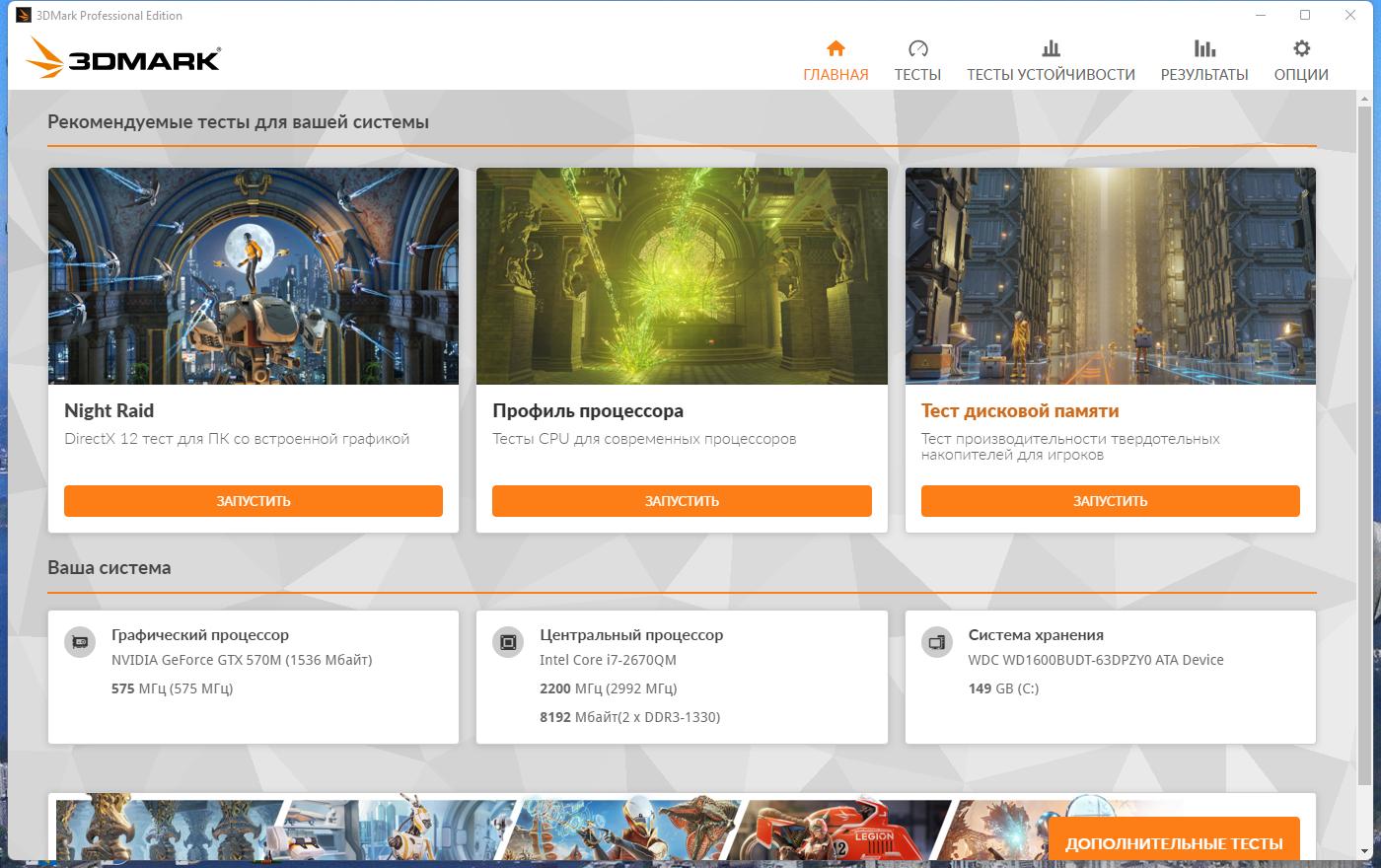Launch the Night Raid test with ЗАПУСТИТЬ

pyautogui.click(x=254, y=501)
